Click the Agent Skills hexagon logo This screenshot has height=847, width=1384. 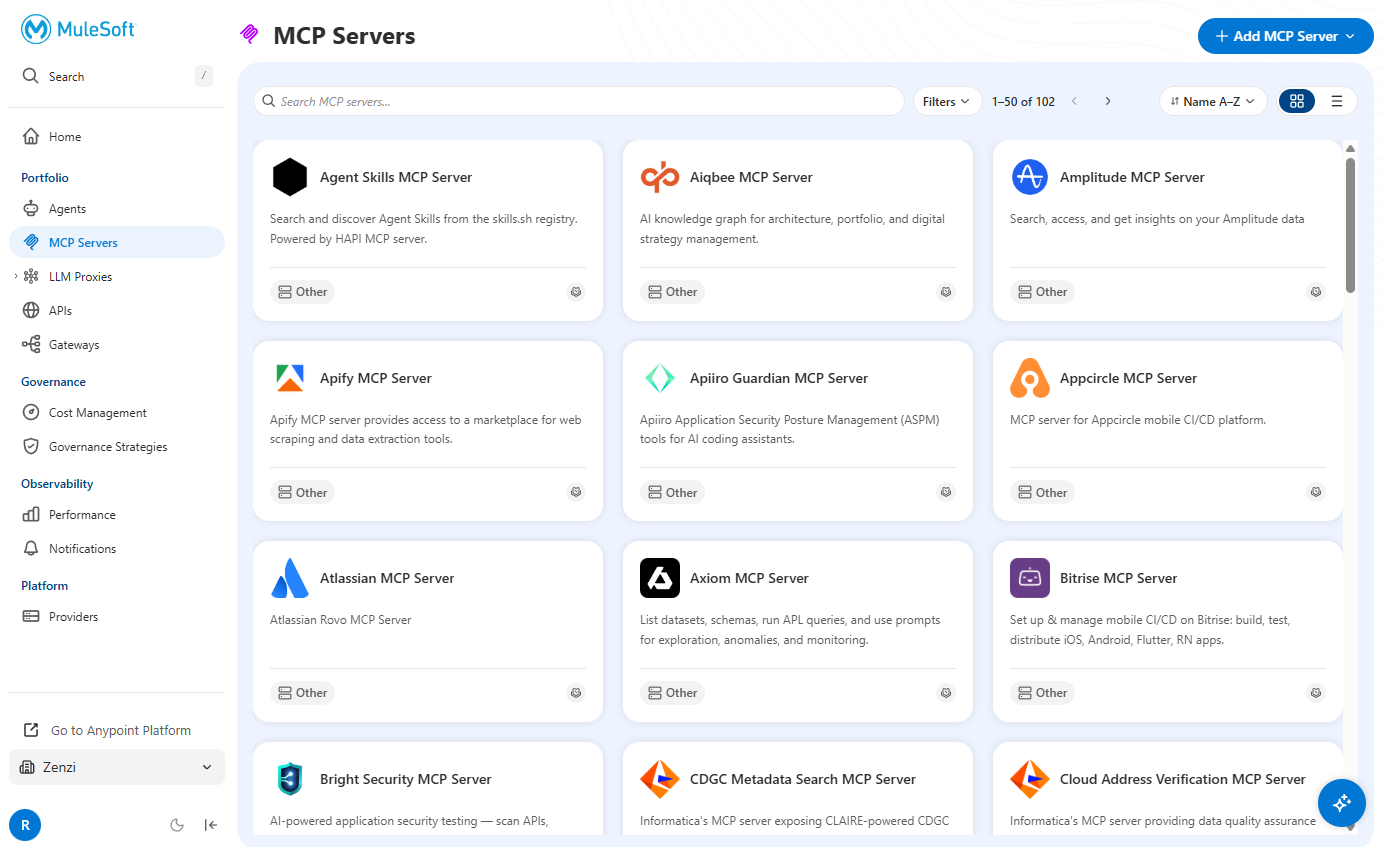coord(289,177)
